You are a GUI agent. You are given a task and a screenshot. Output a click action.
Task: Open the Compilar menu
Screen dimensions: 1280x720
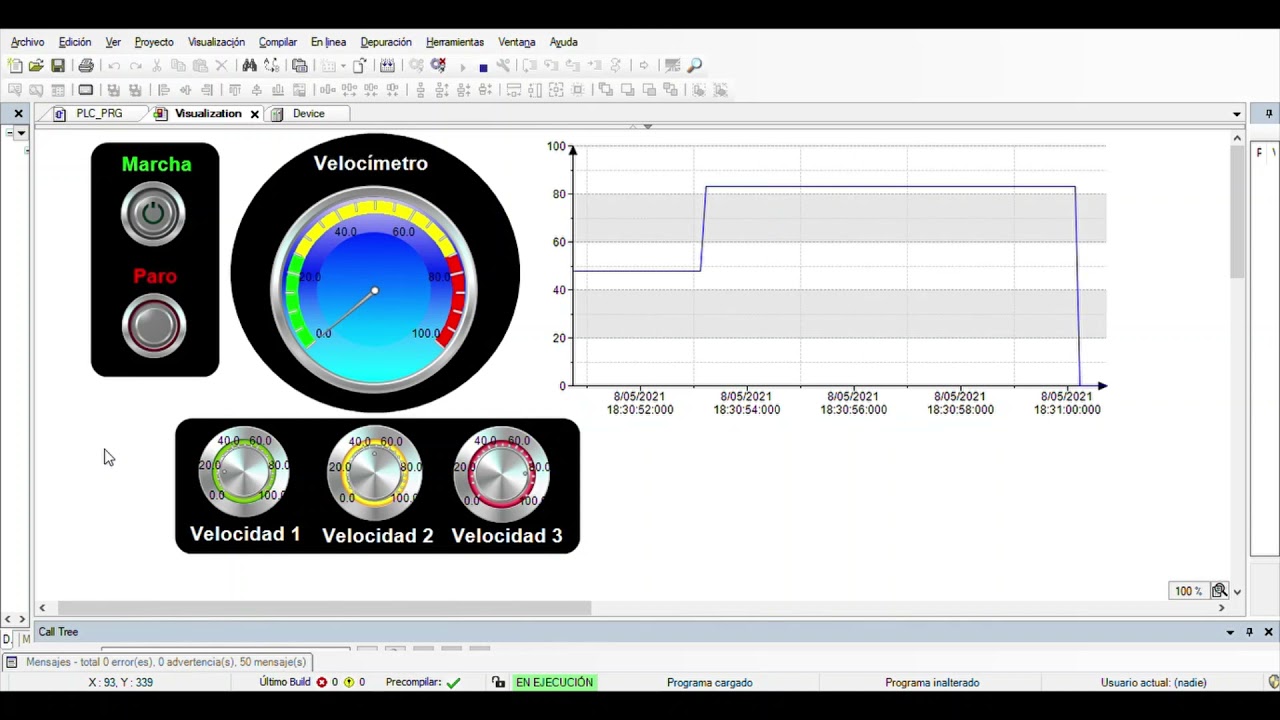[x=278, y=42]
